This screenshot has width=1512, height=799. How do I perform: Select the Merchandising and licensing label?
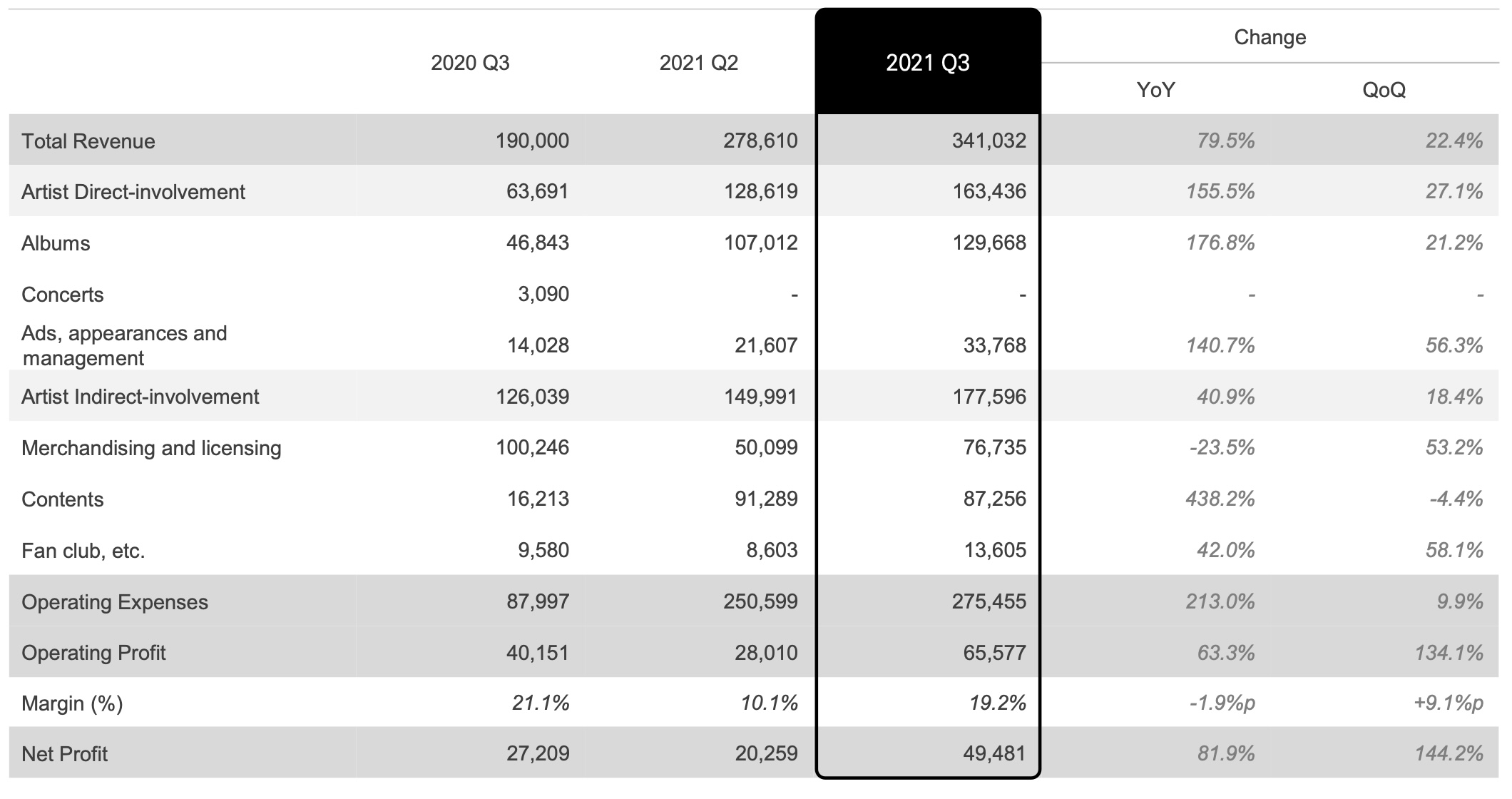click(151, 448)
